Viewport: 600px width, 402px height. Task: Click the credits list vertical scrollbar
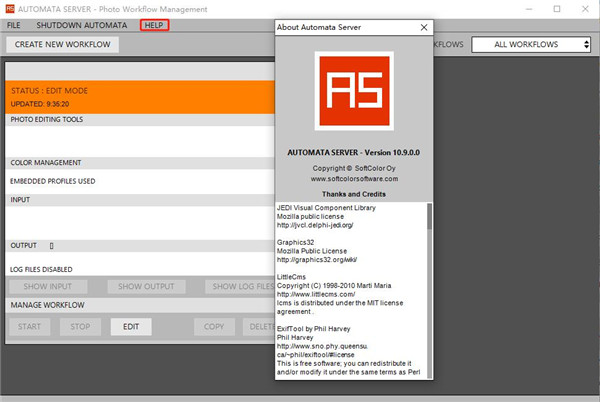coord(430,290)
